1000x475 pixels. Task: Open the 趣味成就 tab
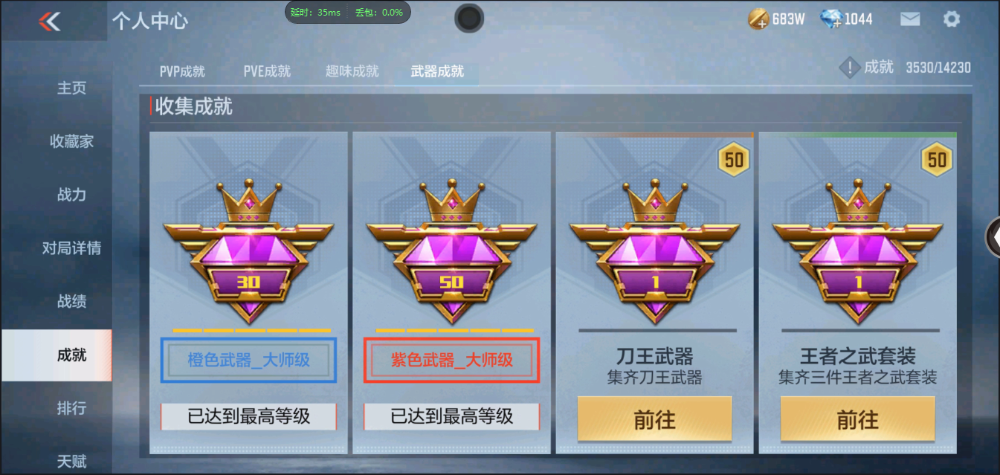click(352, 71)
